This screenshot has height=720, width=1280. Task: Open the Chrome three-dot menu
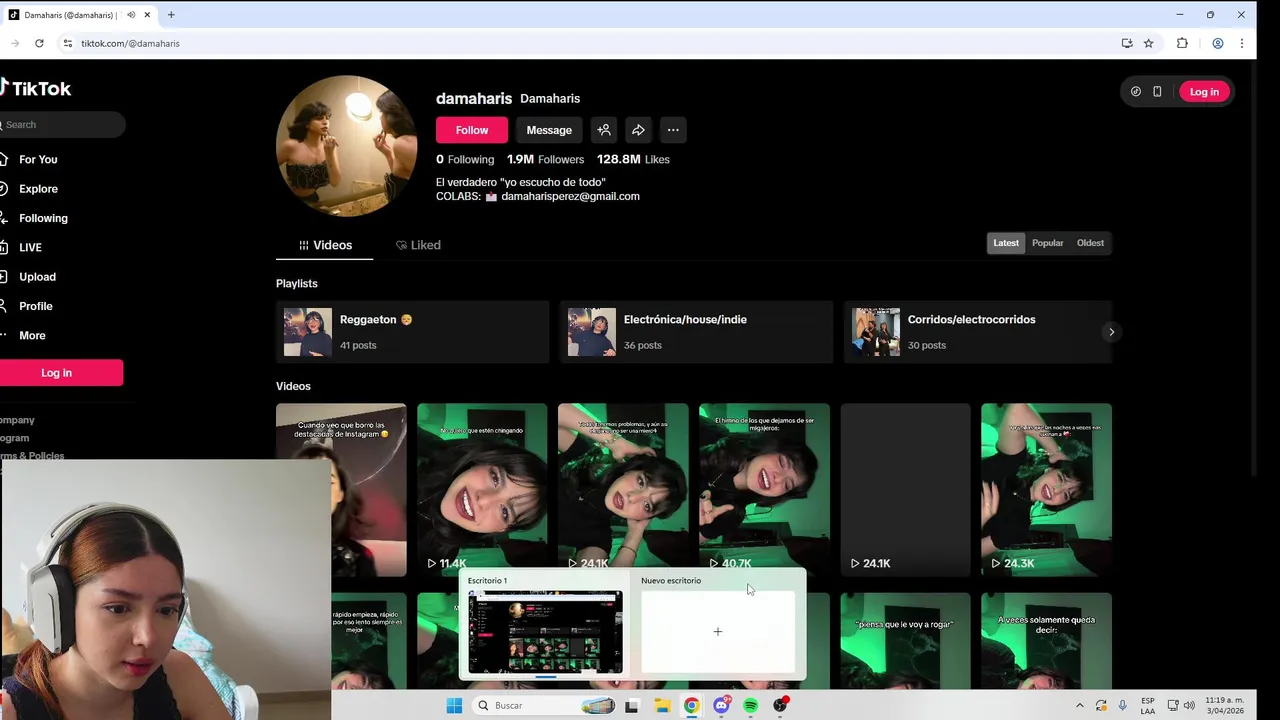click(x=1242, y=43)
